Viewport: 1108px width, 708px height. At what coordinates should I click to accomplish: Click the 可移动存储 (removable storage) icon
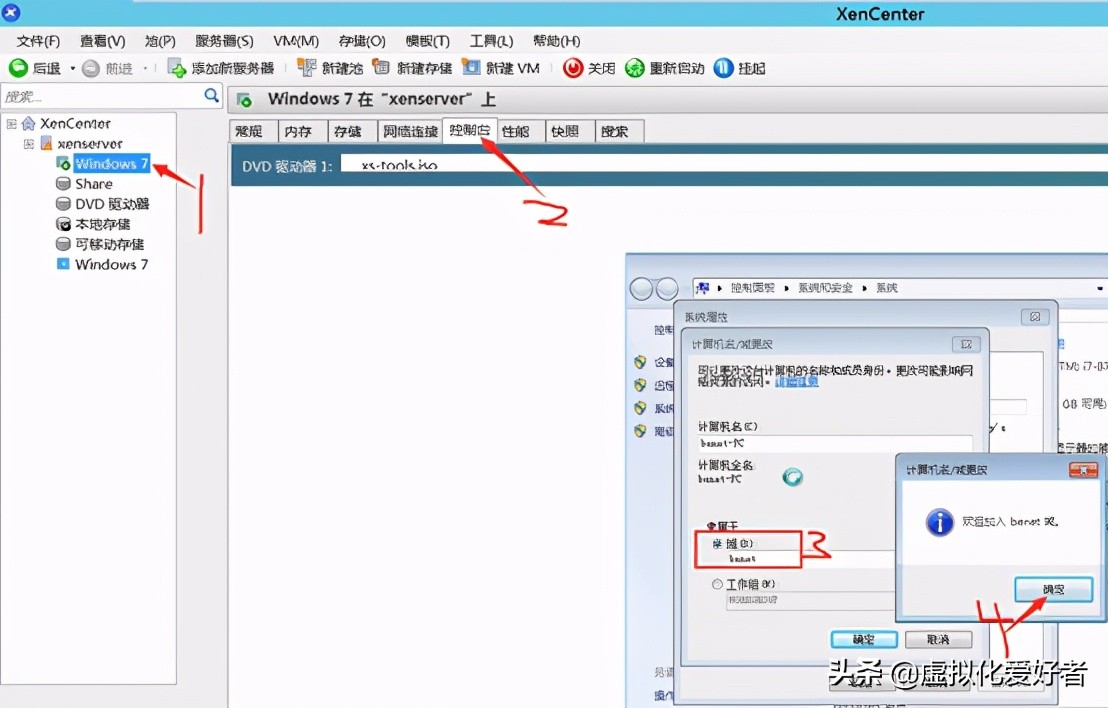coord(63,244)
